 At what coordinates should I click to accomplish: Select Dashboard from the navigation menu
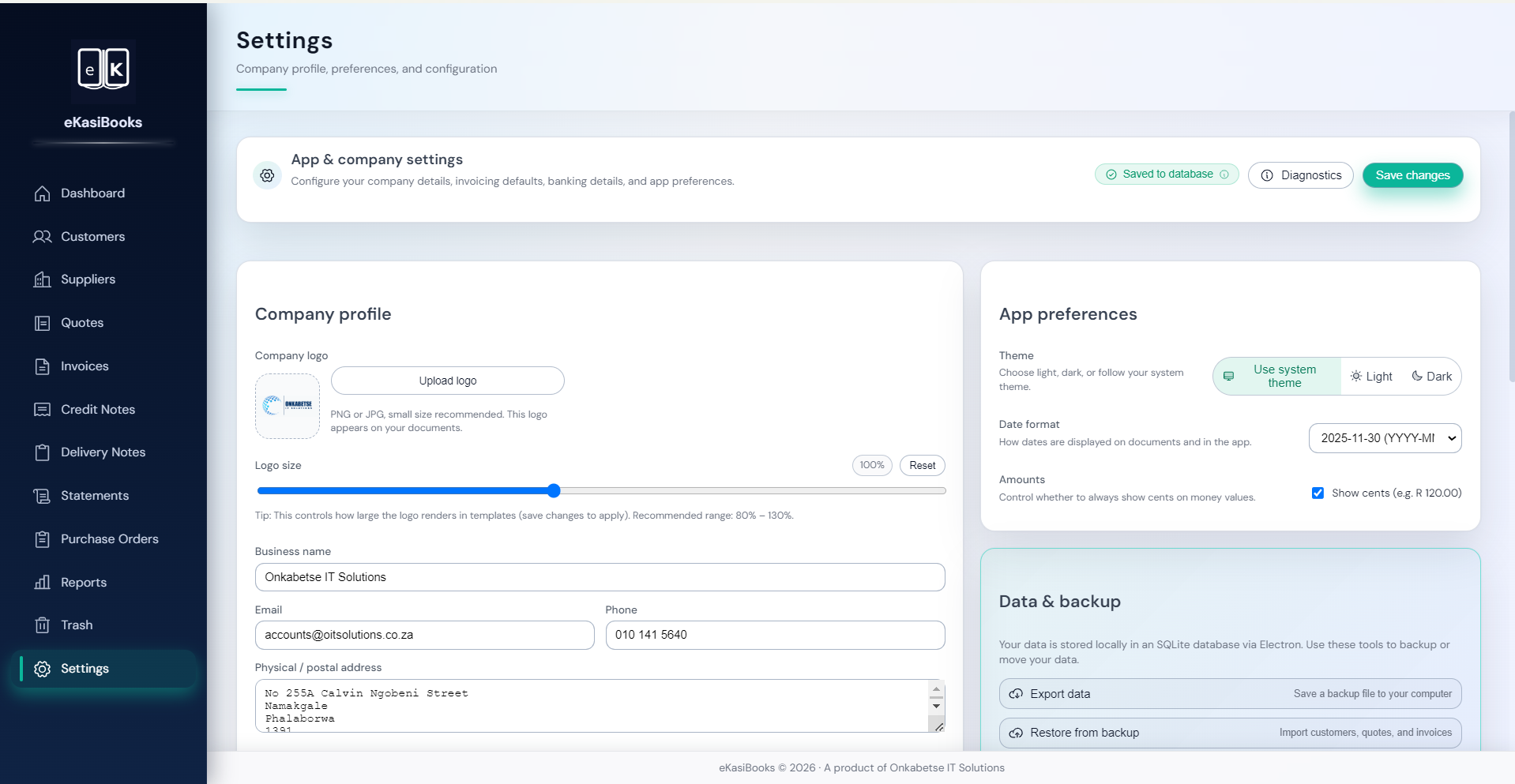(43, 193)
